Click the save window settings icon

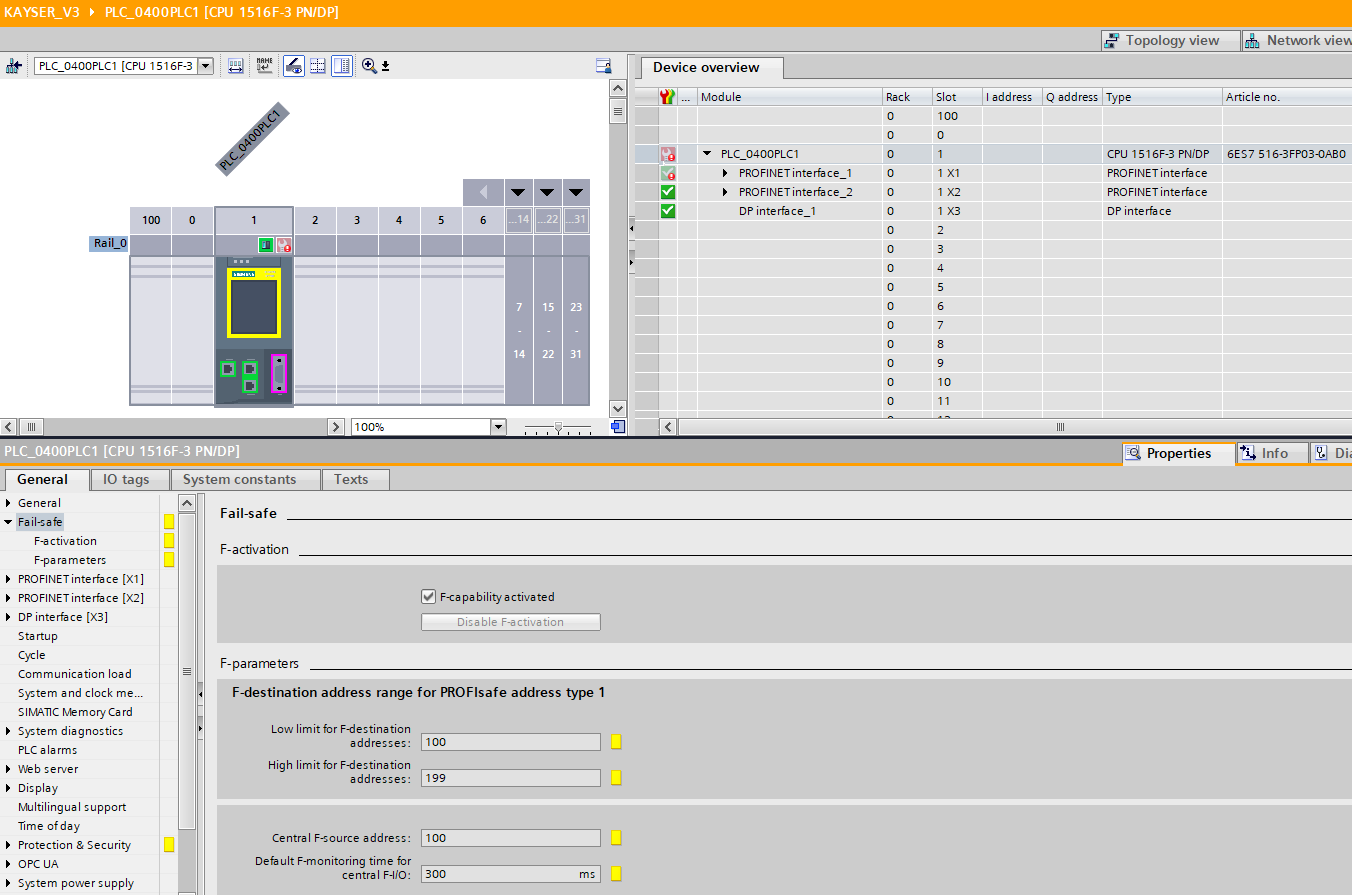(x=603, y=66)
